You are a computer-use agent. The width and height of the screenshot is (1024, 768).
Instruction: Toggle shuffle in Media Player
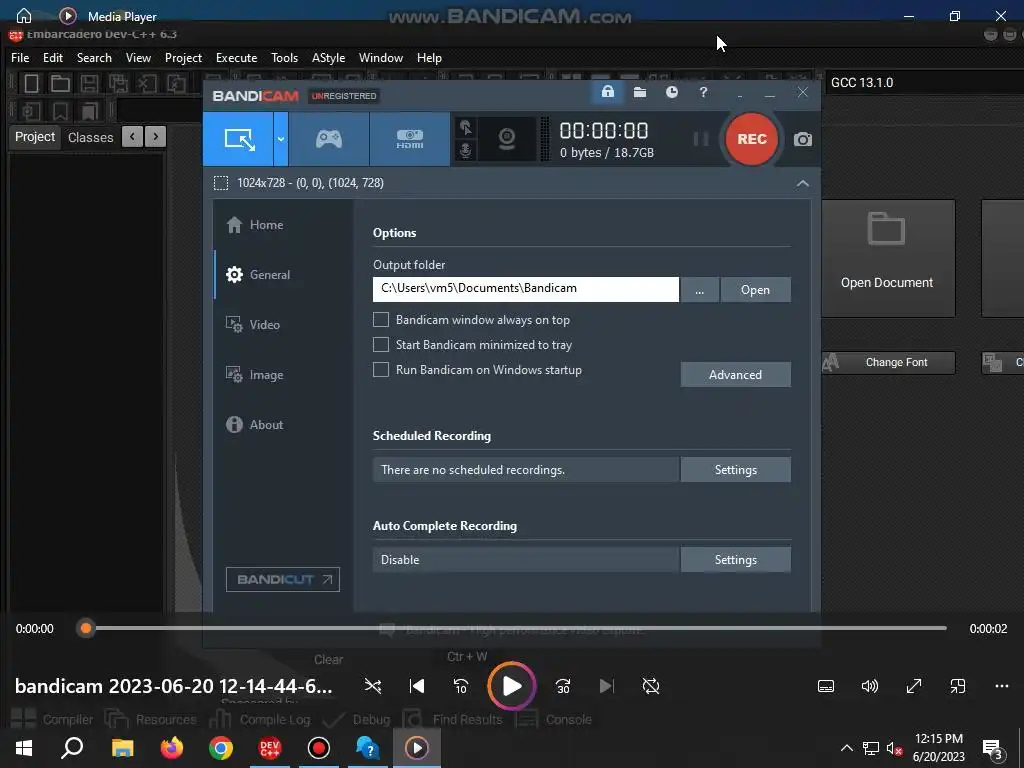pyautogui.click(x=373, y=686)
